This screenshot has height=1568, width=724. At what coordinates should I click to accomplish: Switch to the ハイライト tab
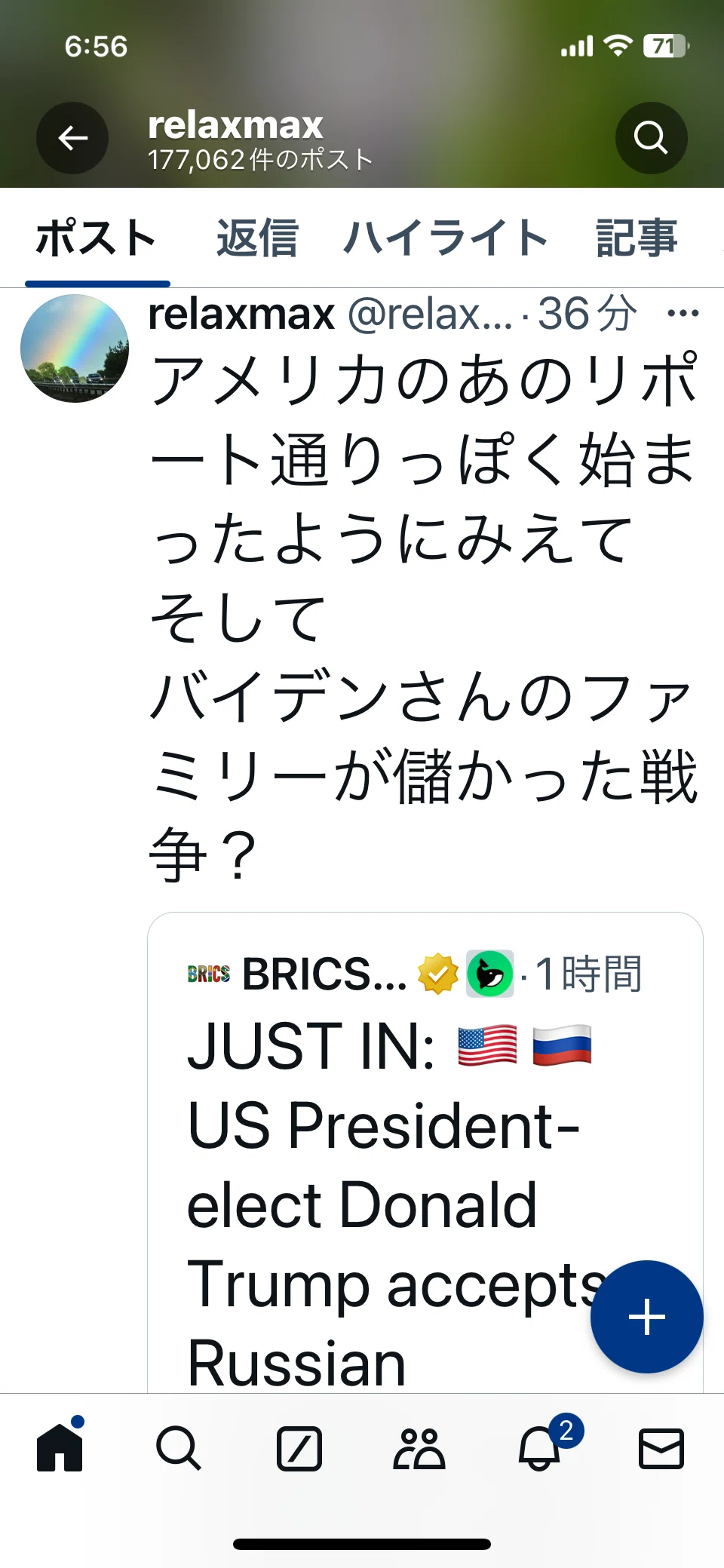(x=446, y=238)
